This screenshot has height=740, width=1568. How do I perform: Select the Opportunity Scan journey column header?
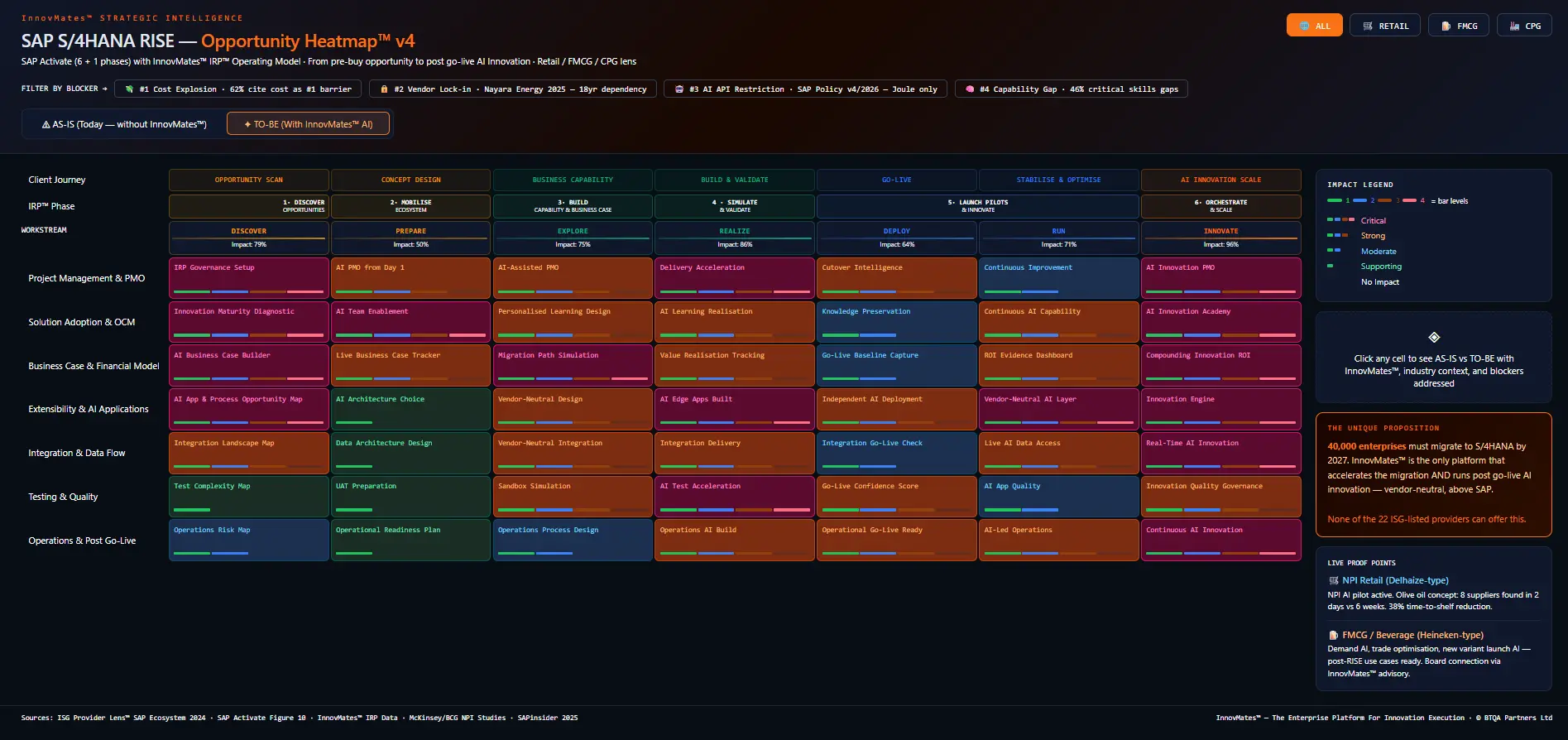(248, 180)
